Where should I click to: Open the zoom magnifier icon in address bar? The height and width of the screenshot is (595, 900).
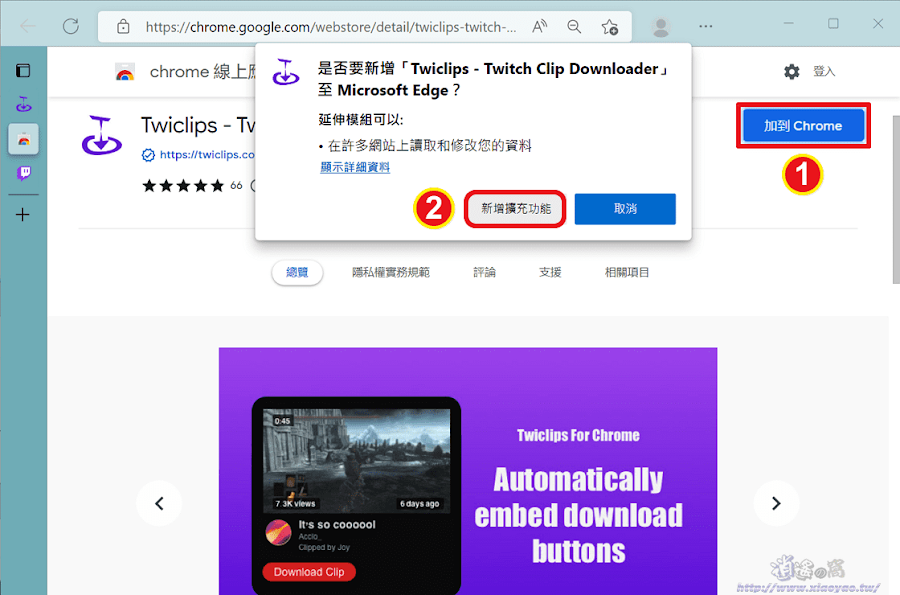click(x=574, y=26)
